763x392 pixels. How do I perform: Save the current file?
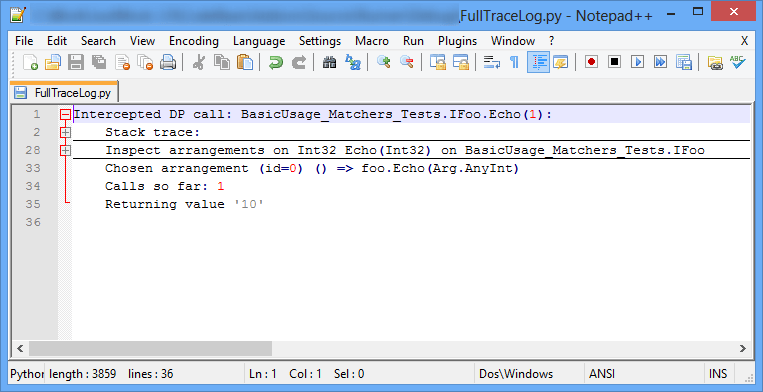tap(76, 62)
